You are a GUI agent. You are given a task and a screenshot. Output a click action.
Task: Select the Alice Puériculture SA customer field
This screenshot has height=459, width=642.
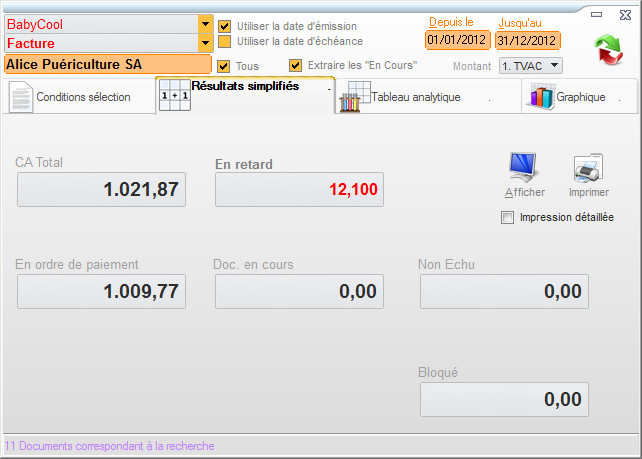107,64
